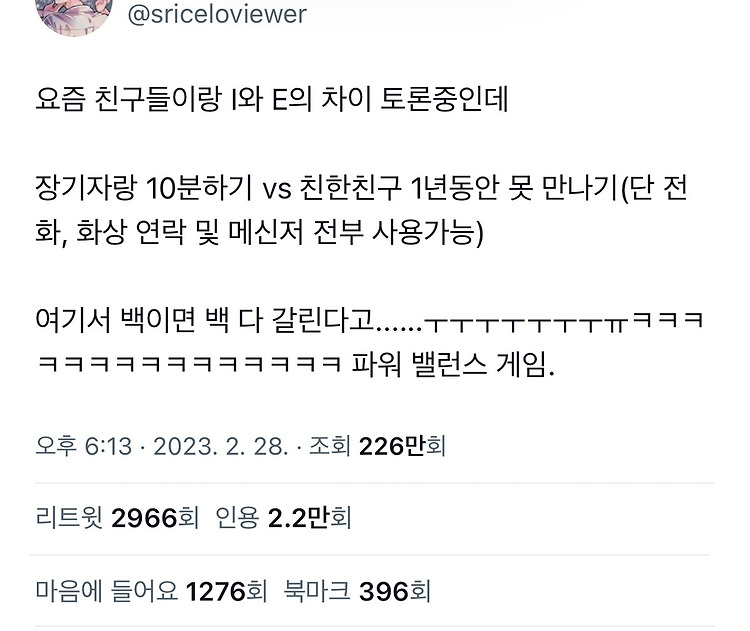
Task: View the 마음에 들어요 1276회 likes list
Action: point(152,590)
